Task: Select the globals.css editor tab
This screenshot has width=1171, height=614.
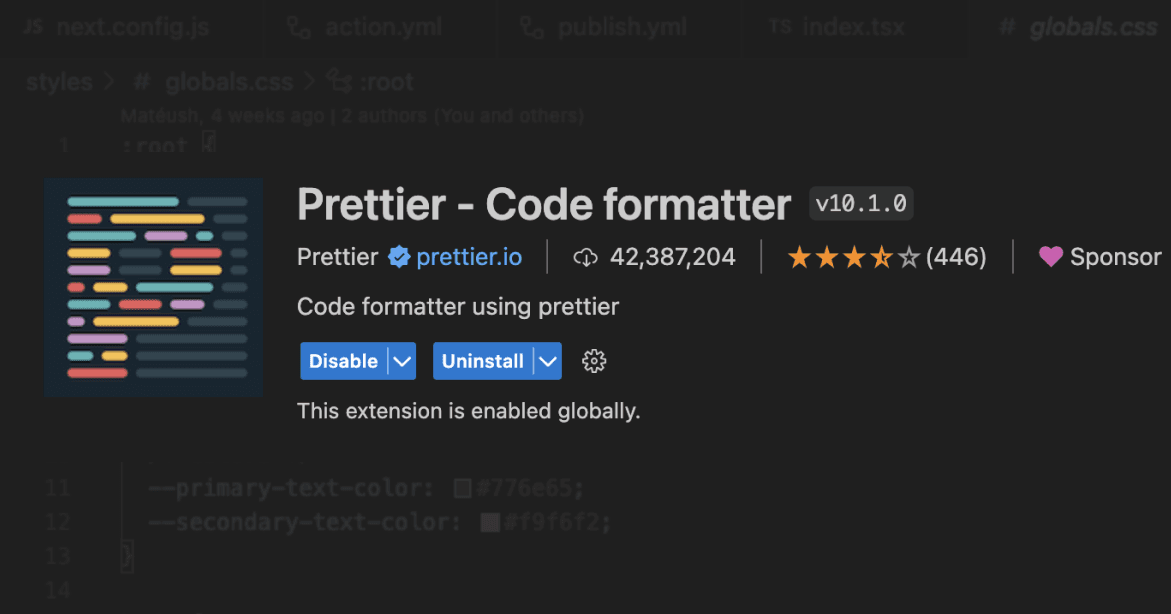Action: (1092, 27)
